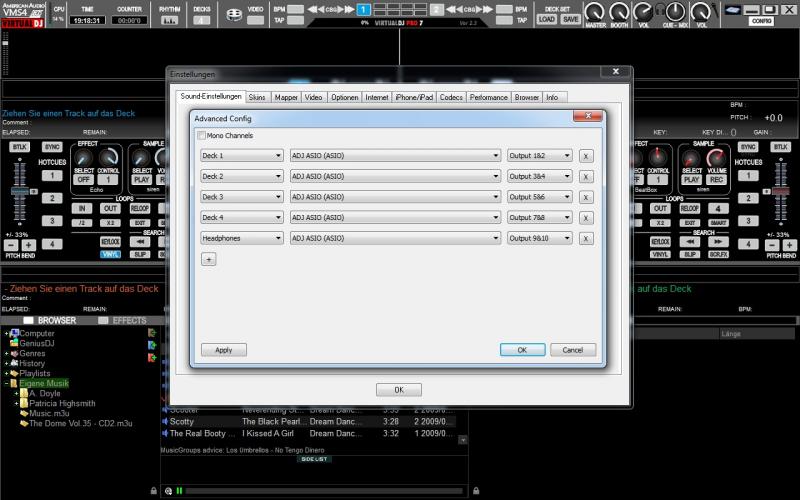Click the right deck search rewind button
Viewport: 800px width, 500px height.
[690, 242]
